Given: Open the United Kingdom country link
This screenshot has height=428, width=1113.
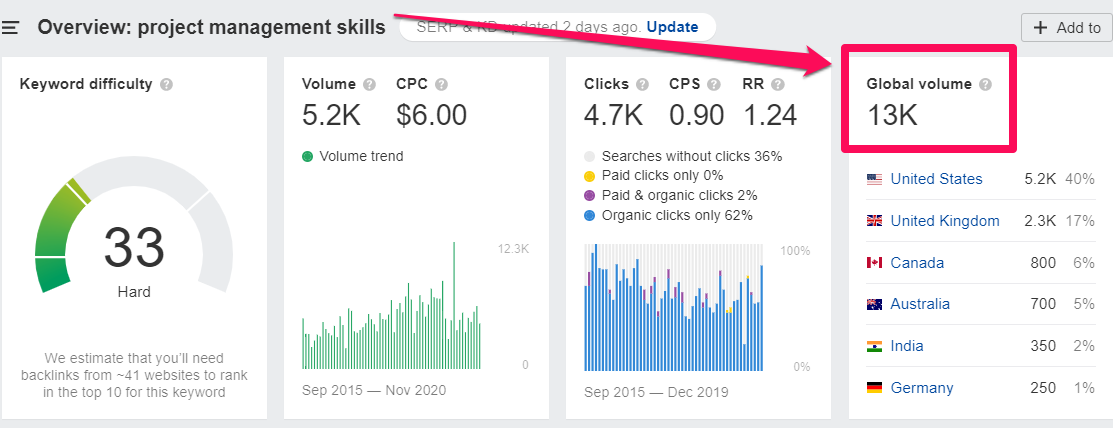Looking at the screenshot, I should point(944,221).
